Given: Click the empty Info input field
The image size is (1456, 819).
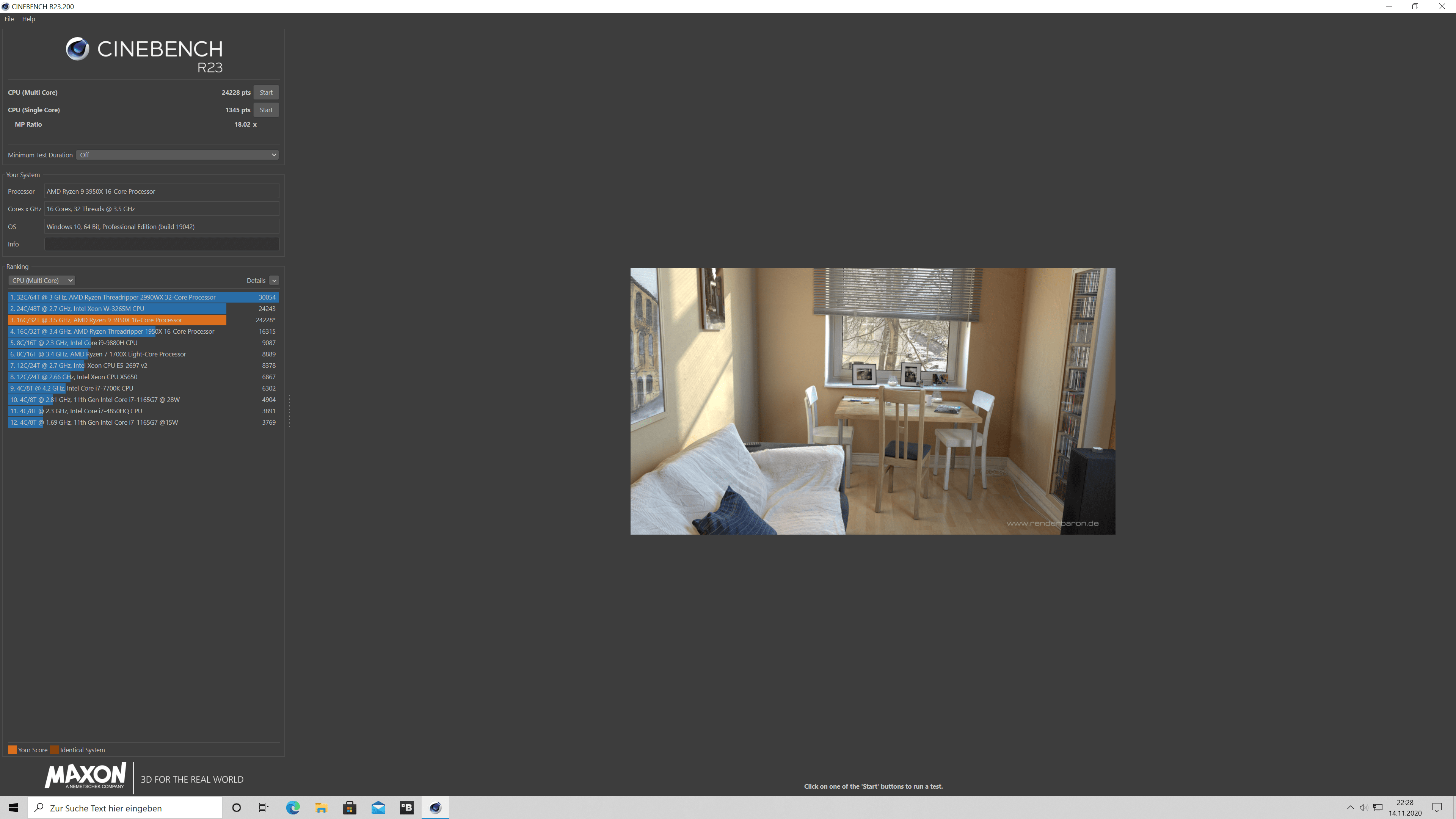Looking at the screenshot, I should 162,244.
